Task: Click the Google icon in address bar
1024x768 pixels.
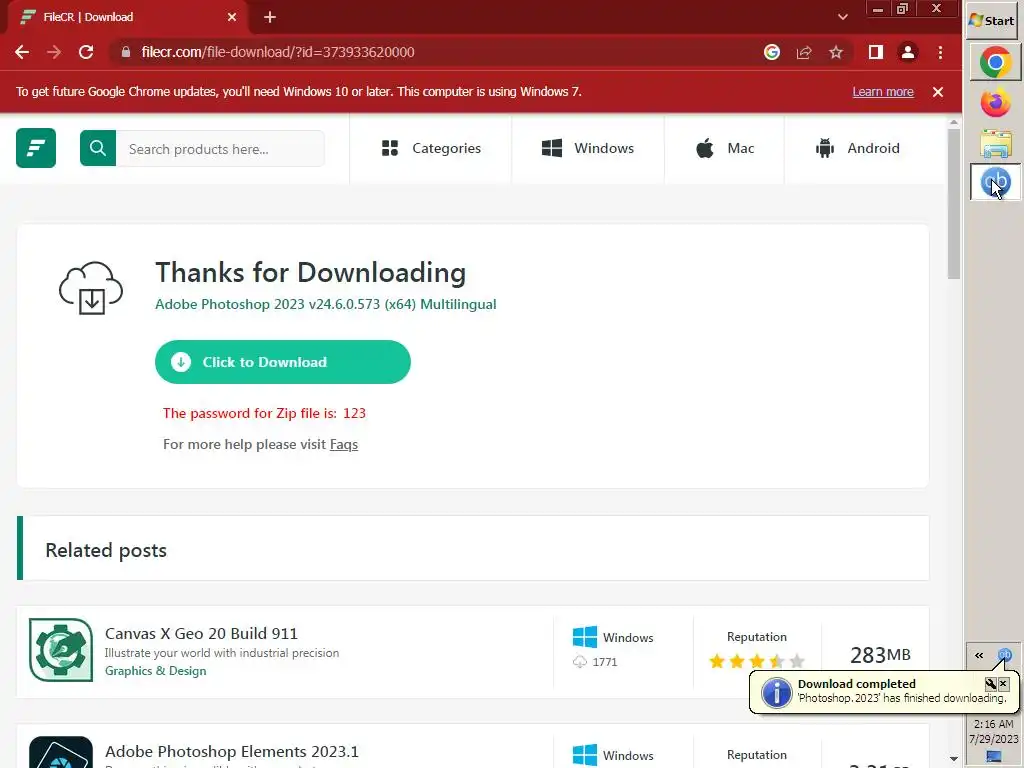Action: [772, 52]
